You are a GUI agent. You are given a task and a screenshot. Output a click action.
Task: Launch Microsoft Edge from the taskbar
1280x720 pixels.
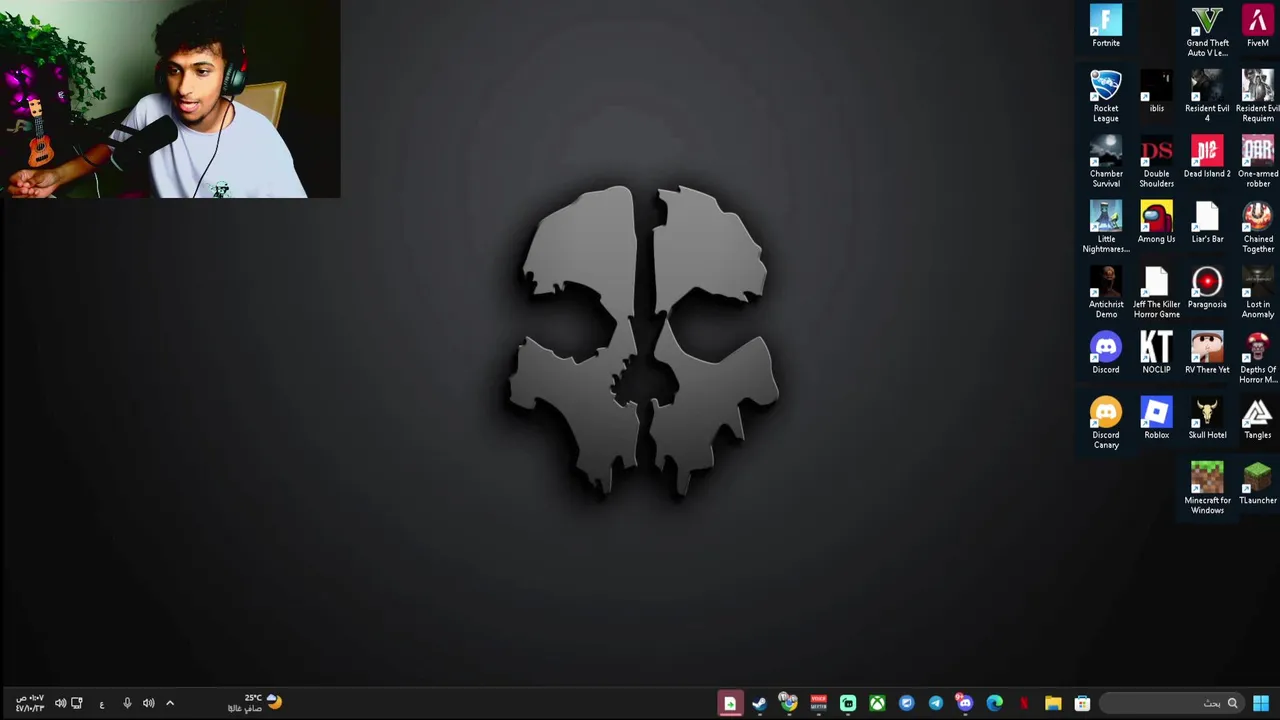(994, 703)
